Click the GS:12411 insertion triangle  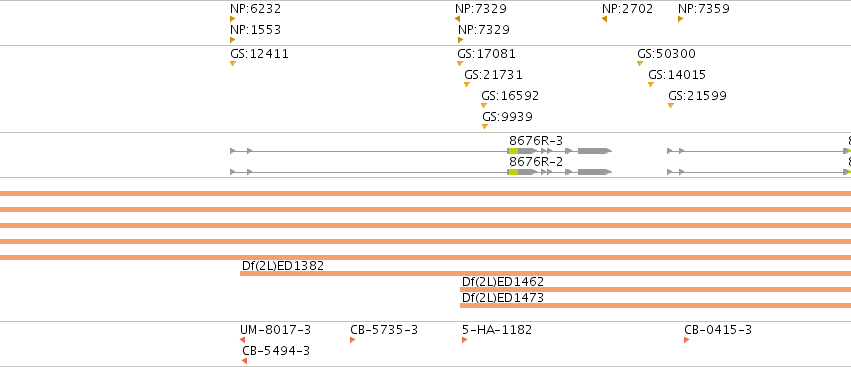233,64
